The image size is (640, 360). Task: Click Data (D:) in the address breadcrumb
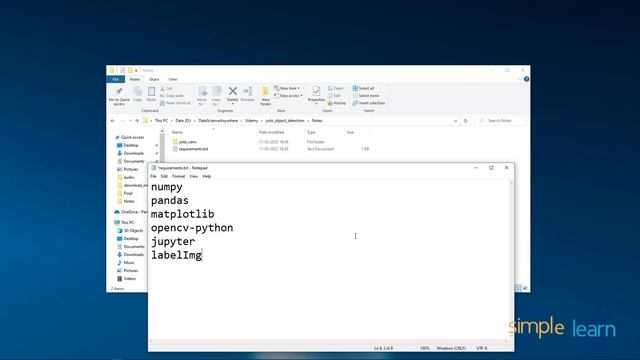pos(183,121)
